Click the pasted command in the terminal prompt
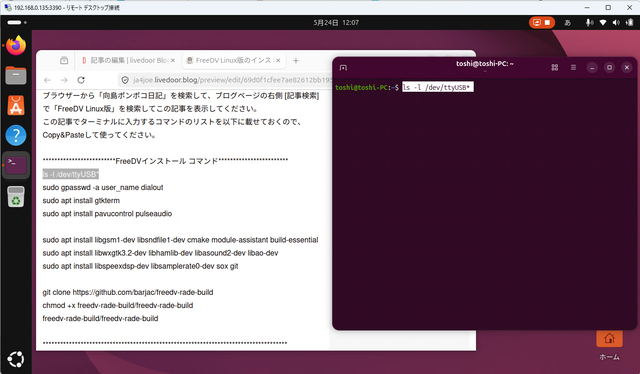This screenshot has width=640, height=374. (438, 87)
